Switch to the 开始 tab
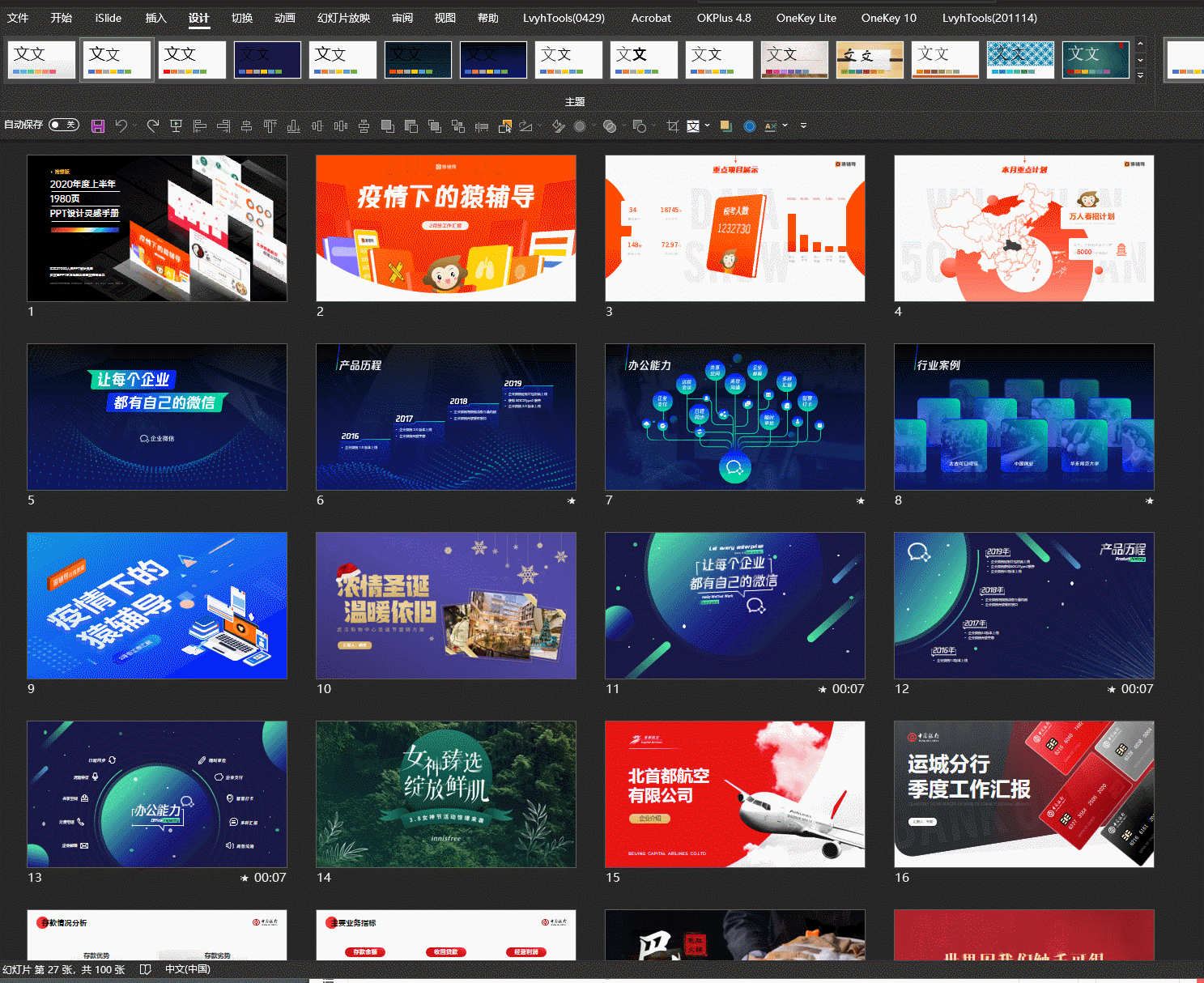 (x=62, y=18)
